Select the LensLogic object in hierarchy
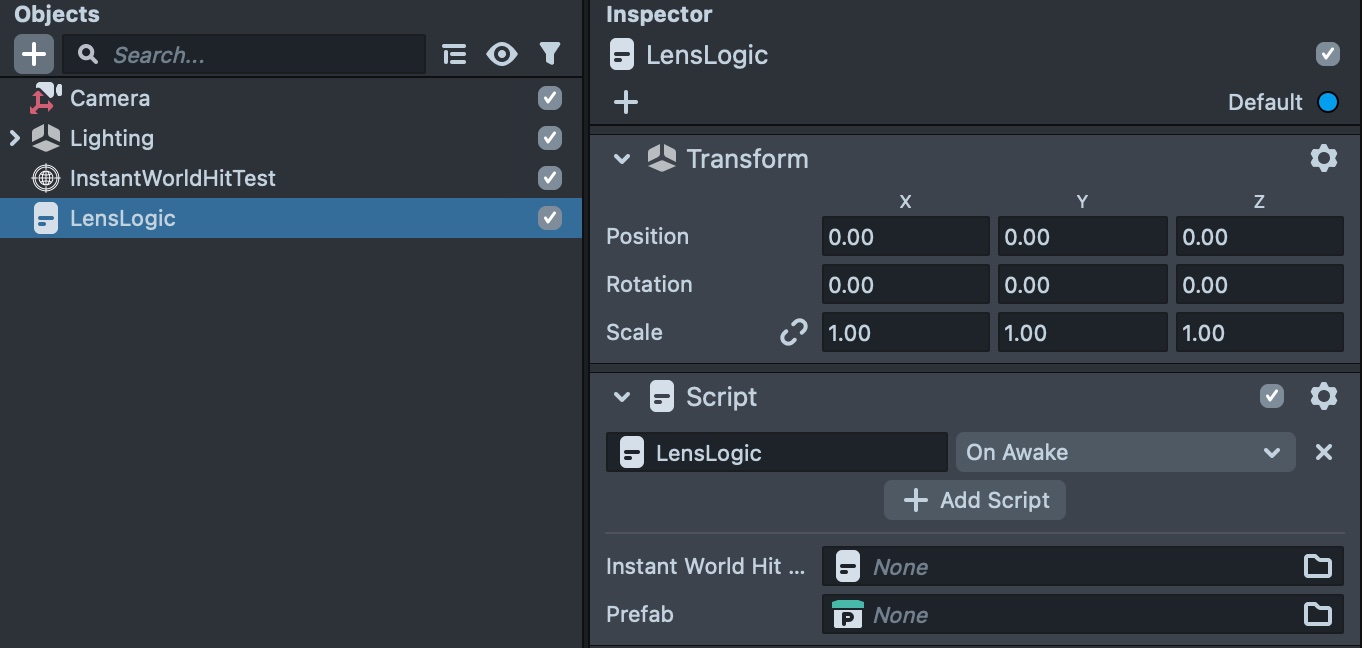The width and height of the screenshot is (1362, 648). (122, 218)
